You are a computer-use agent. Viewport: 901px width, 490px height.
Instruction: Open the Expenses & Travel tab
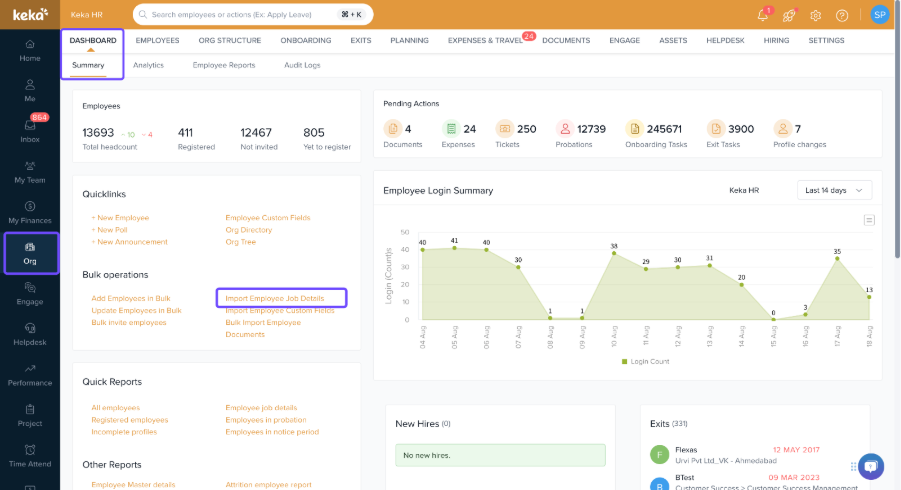[x=485, y=40]
